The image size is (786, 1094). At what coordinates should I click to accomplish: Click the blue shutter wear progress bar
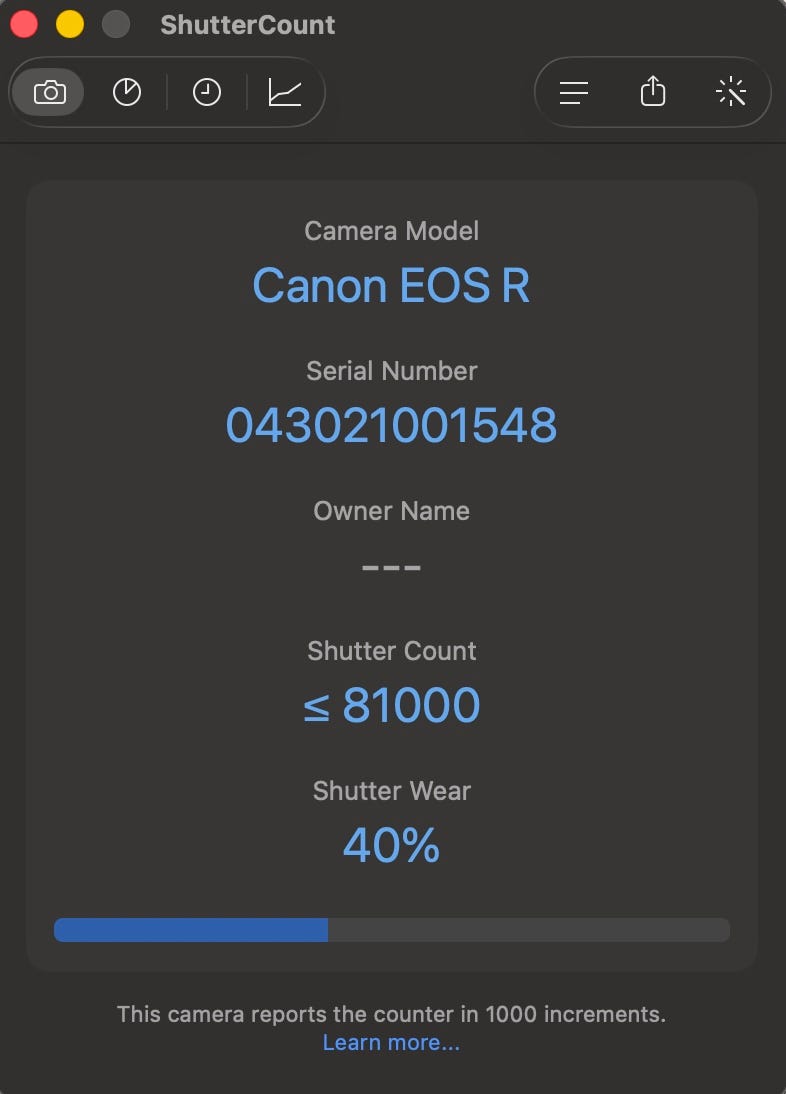191,930
